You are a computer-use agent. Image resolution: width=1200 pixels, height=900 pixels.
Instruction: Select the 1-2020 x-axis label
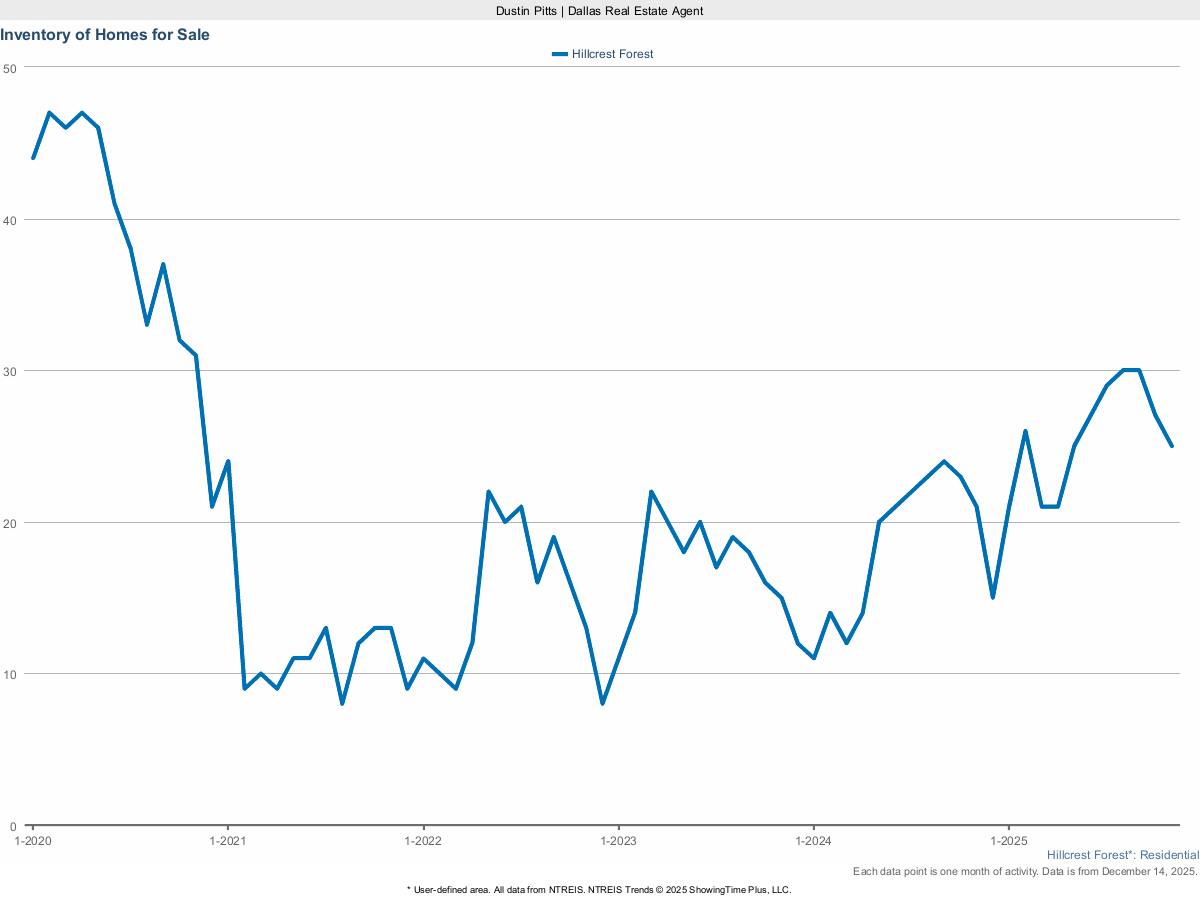point(32,841)
